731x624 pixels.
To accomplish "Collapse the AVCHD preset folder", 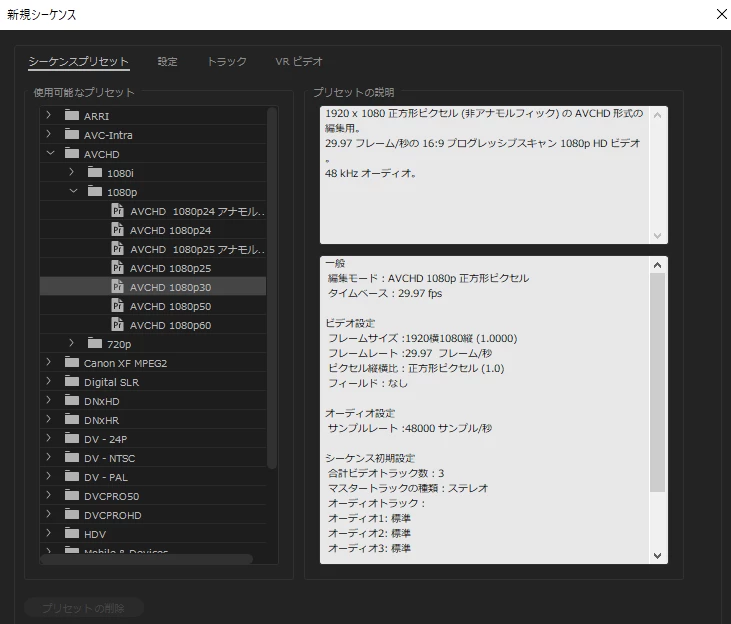I will (x=50, y=153).
